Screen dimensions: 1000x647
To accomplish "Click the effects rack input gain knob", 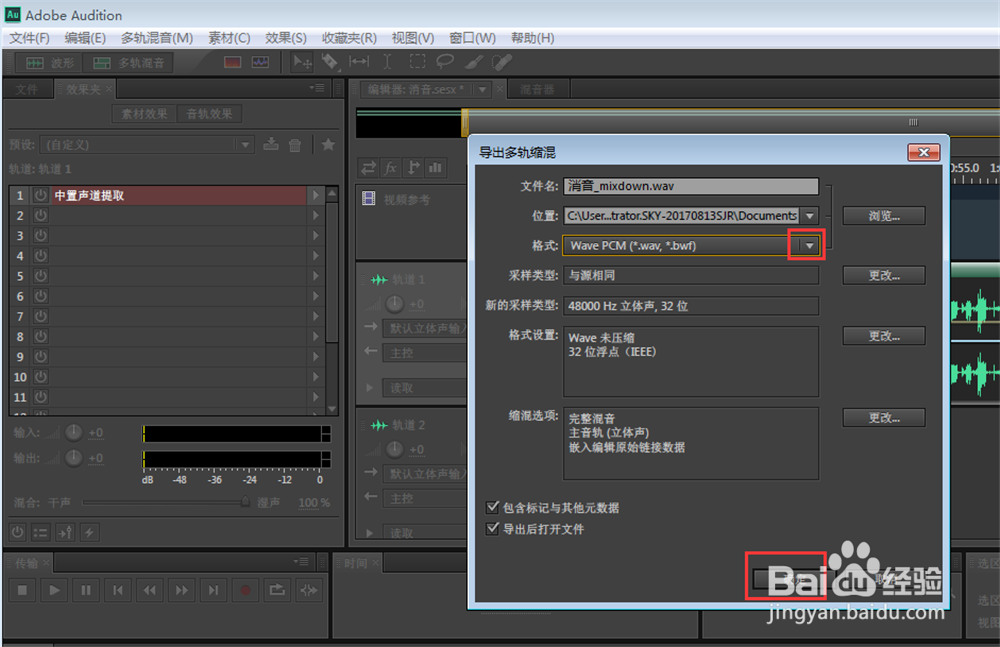I will click(74, 433).
